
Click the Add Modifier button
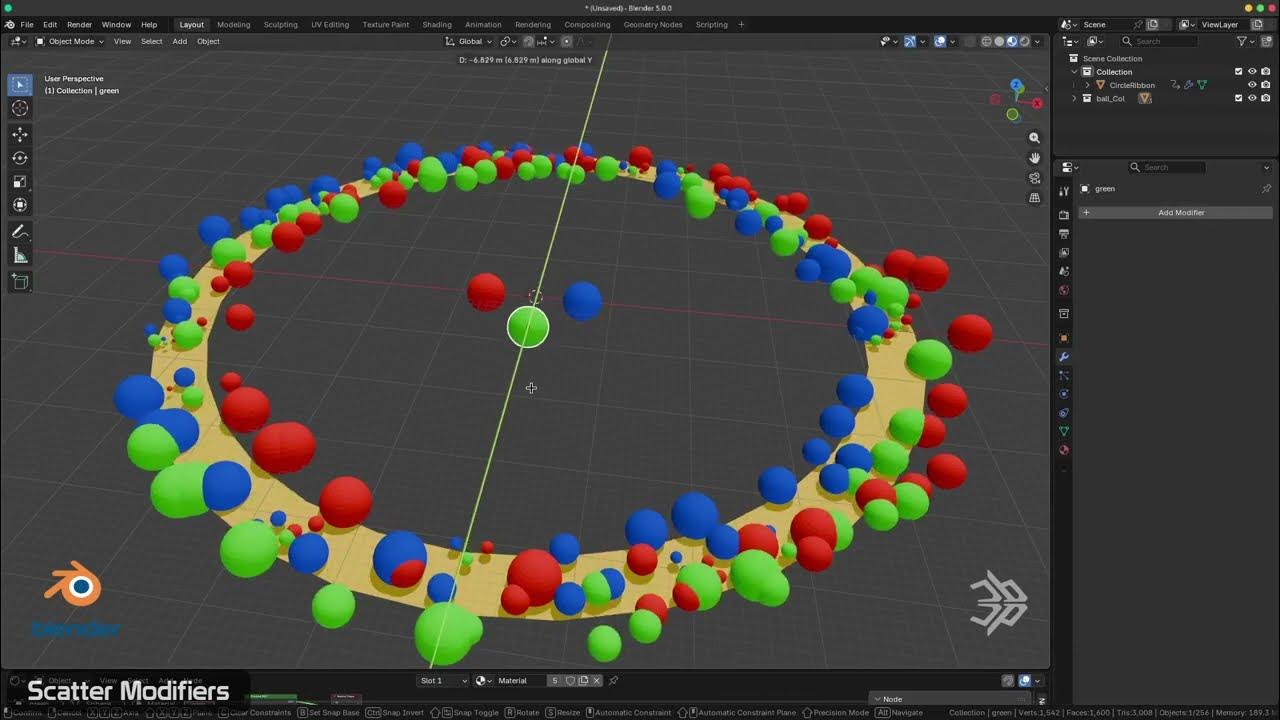[x=1182, y=212]
